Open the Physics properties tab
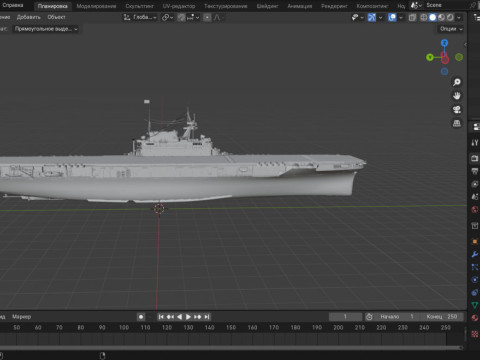480x360 pixels. pyautogui.click(x=475, y=280)
